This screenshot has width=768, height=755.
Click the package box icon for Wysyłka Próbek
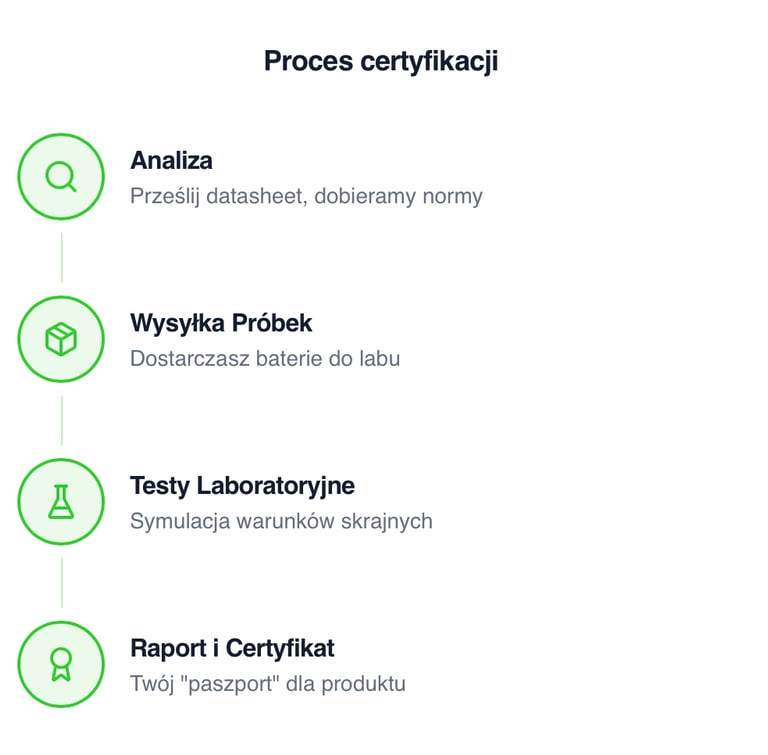[61, 340]
